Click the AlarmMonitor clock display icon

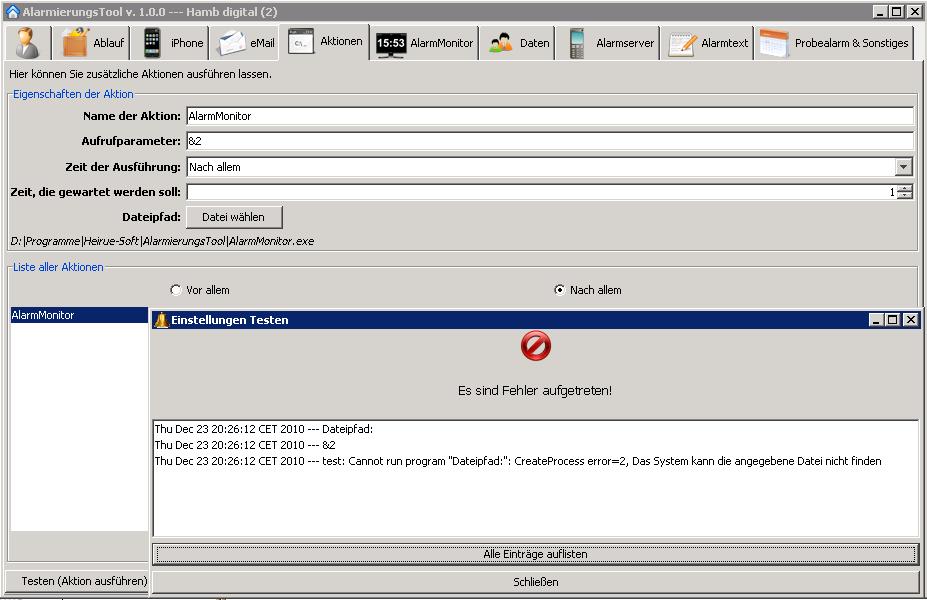tap(391, 43)
